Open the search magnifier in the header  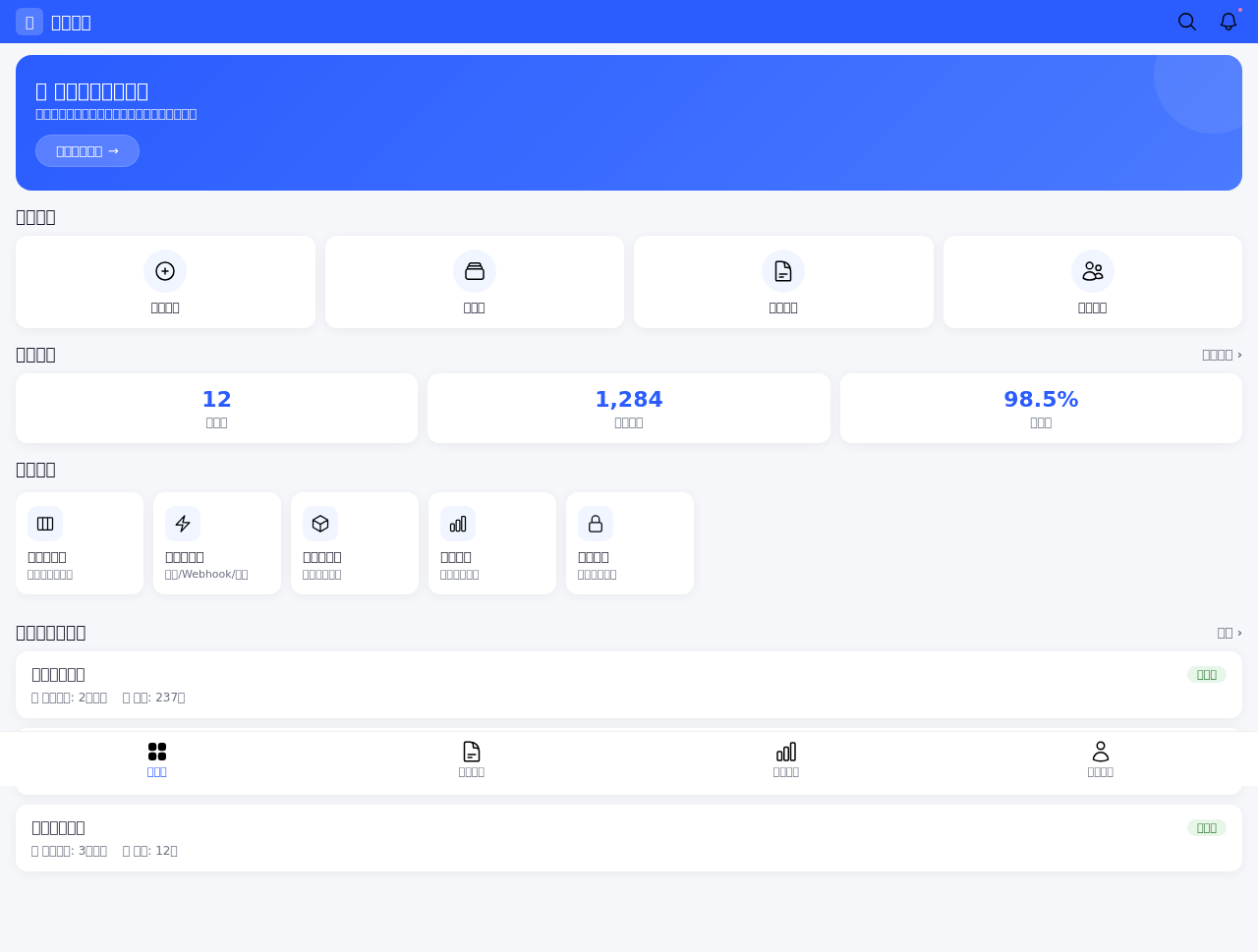[1187, 22]
